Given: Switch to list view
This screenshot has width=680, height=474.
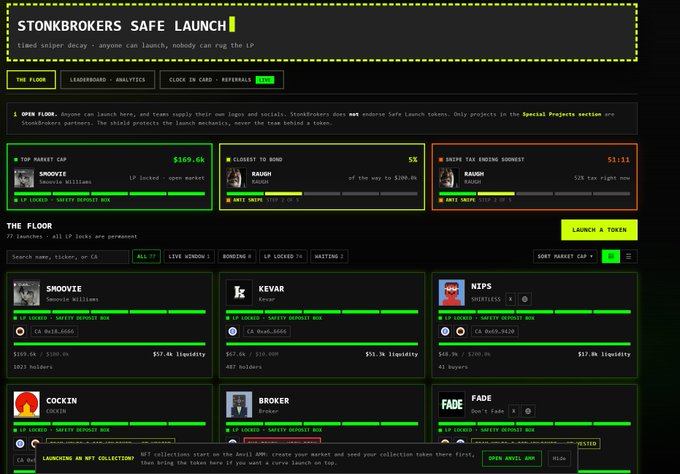Looking at the screenshot, I should pos(628,257).
